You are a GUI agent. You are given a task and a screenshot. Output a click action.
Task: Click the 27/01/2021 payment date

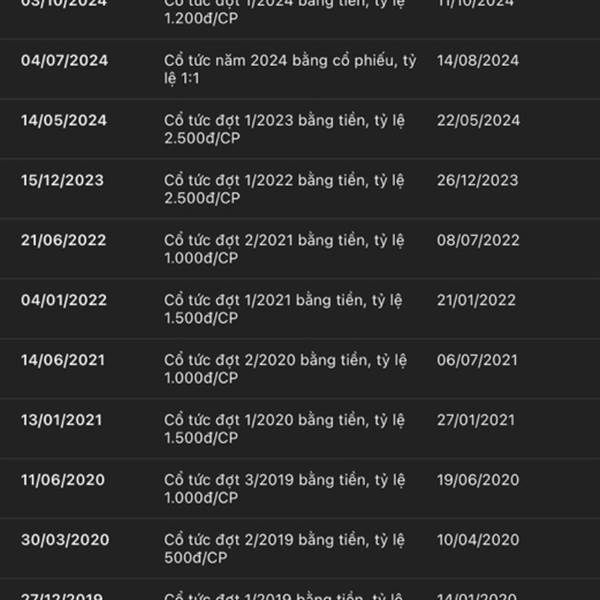(x=475, y=420)
